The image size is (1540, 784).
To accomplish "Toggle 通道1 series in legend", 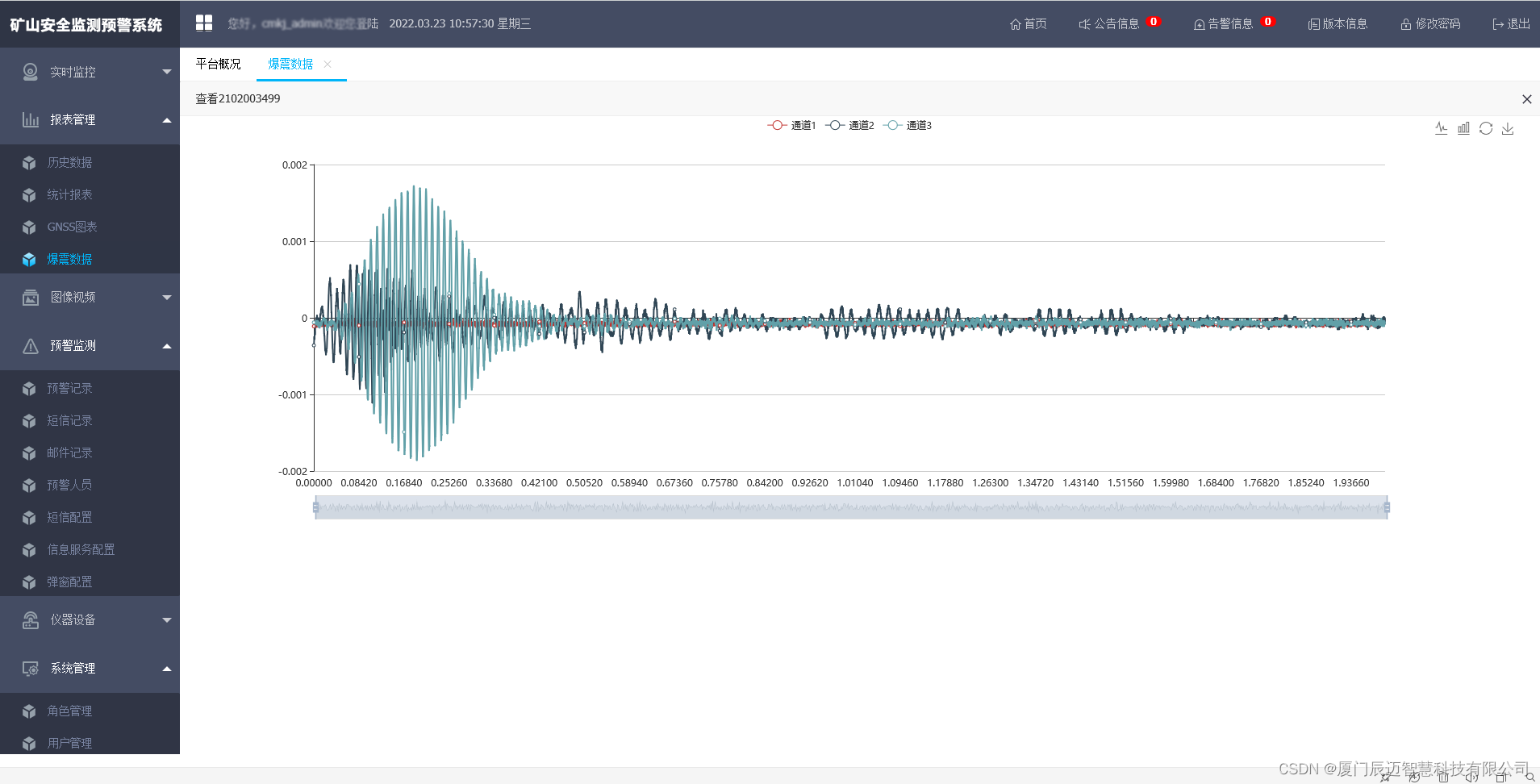I will [x=791, y=125].
